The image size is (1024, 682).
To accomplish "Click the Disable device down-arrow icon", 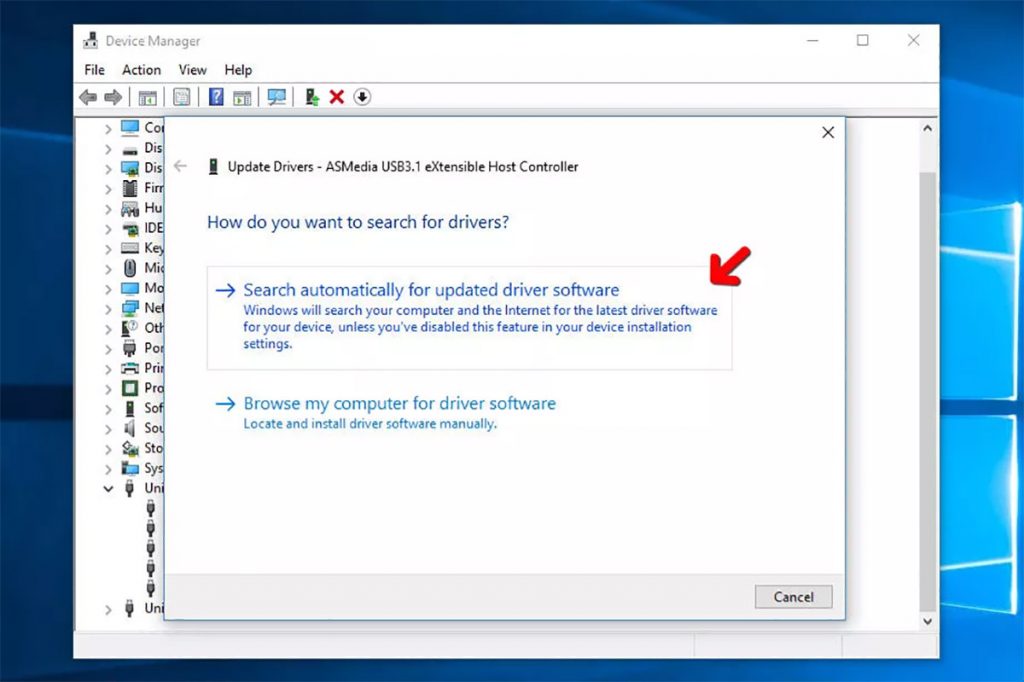I will [x=362, y=97].
